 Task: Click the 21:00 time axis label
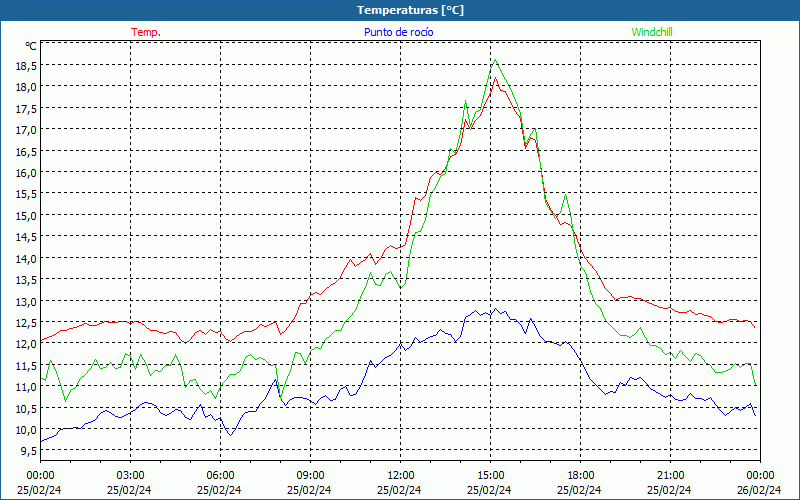click(670, 476)
